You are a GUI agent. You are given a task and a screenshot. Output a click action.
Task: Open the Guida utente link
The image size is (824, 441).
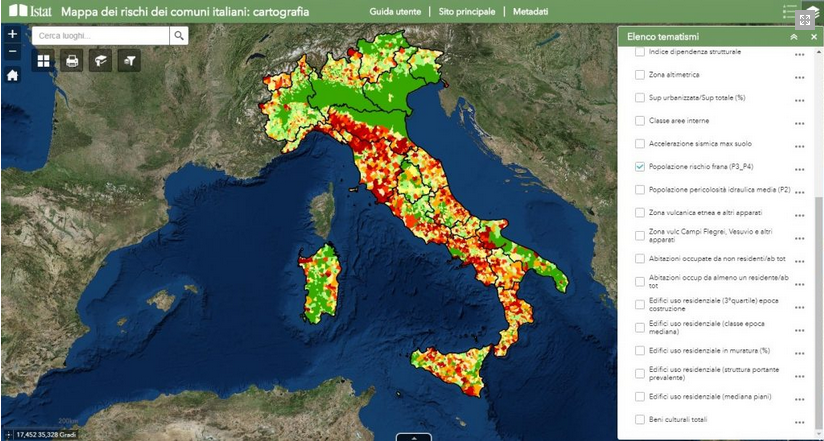[394, 12]
